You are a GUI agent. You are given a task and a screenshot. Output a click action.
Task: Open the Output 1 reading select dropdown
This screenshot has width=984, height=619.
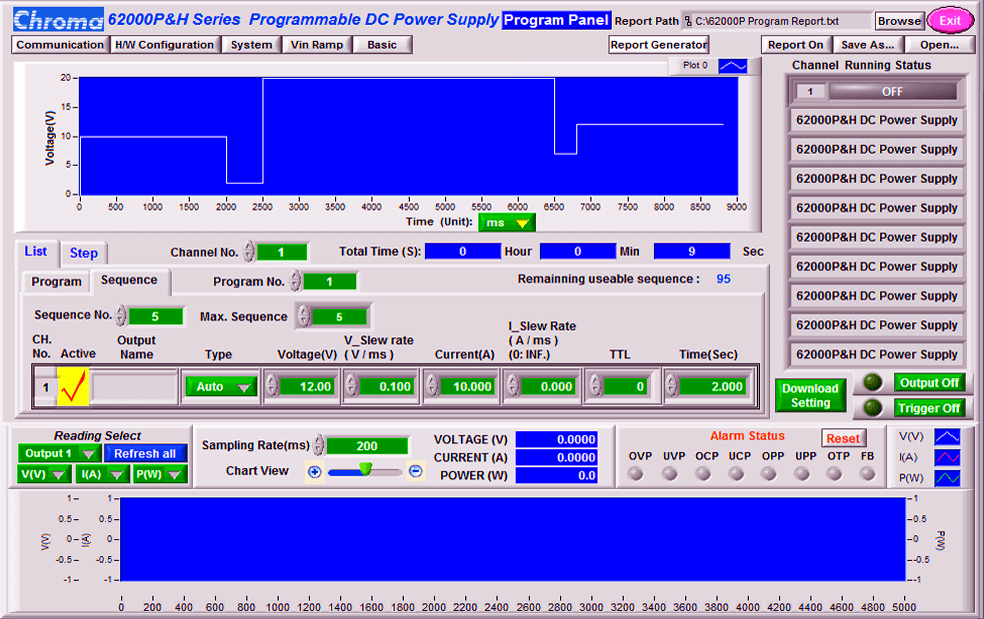point(59,453)
